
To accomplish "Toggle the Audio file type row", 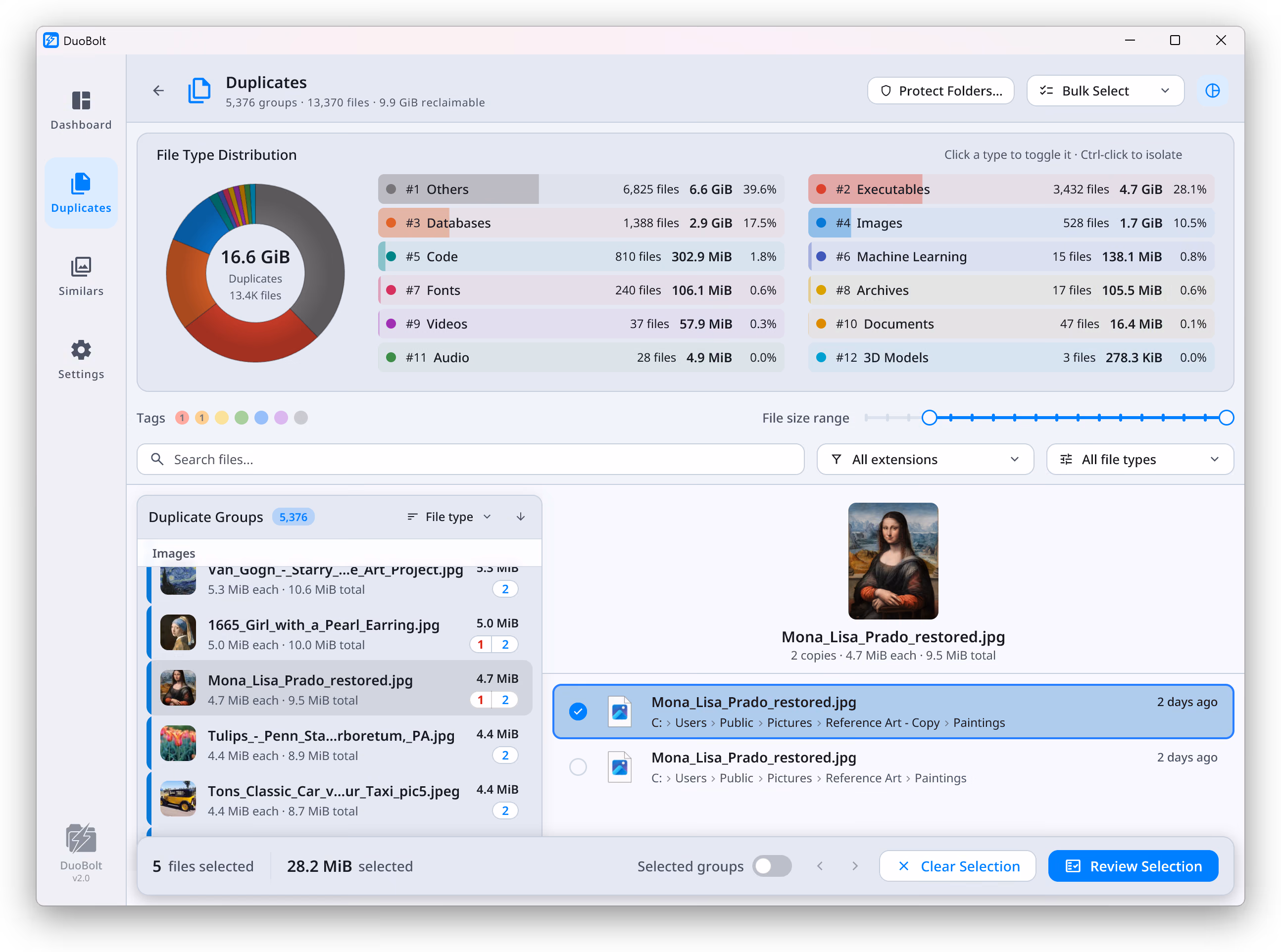I will coord(581,357).
